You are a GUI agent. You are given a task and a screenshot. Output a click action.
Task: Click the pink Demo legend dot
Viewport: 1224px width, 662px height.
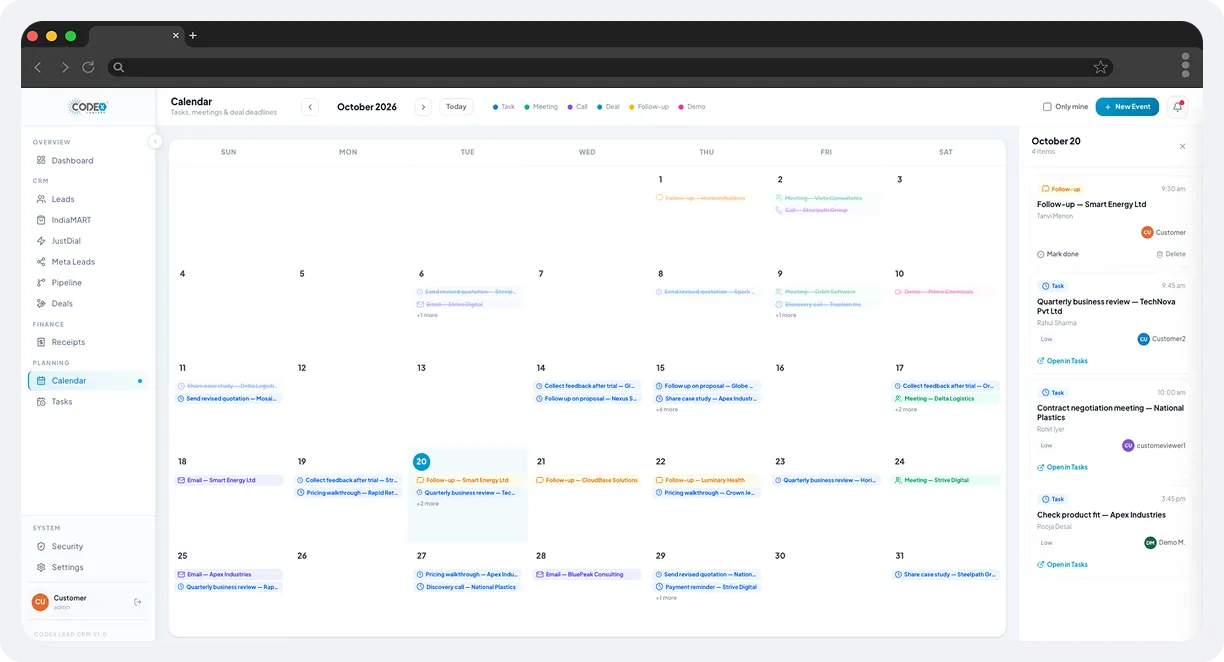[681, 107]
